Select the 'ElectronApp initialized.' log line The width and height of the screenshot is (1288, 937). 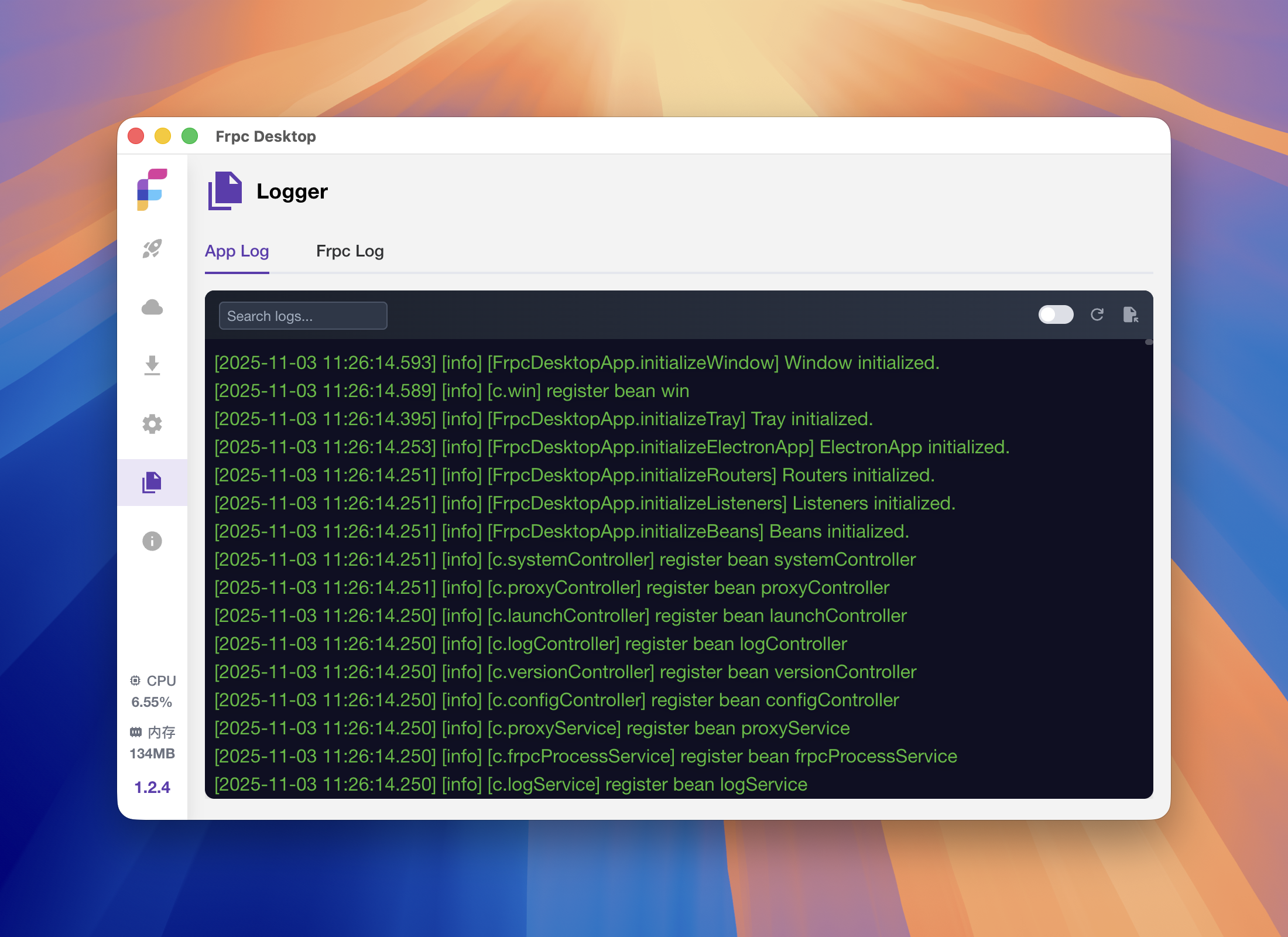click(x=612, y=447)
